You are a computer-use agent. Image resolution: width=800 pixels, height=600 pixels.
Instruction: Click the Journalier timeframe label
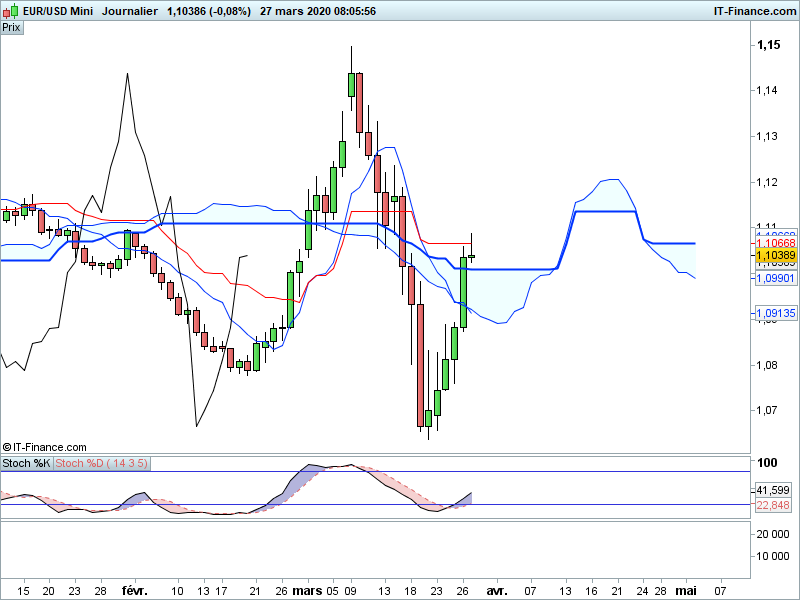130,11
